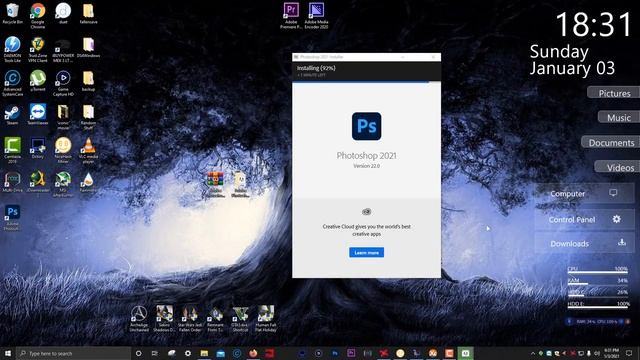The width and height of the screenshot is (640, 360).
Task: Open Adobe Media Encoder 2020 icon
Action: pyautogui.click(x=316, y=16)
